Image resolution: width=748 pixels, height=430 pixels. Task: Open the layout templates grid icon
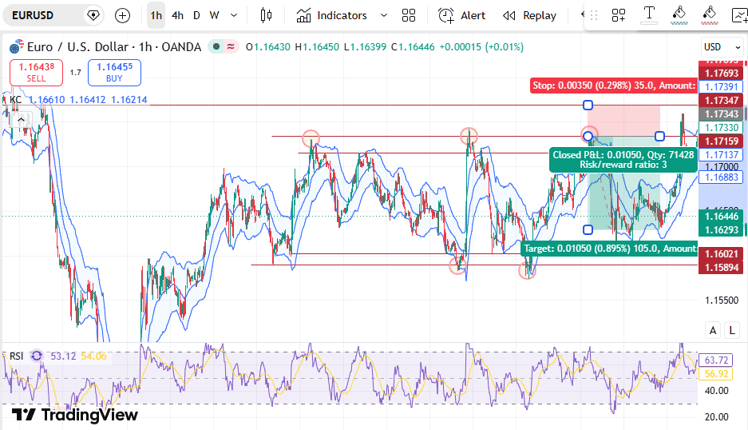point(408,16)
